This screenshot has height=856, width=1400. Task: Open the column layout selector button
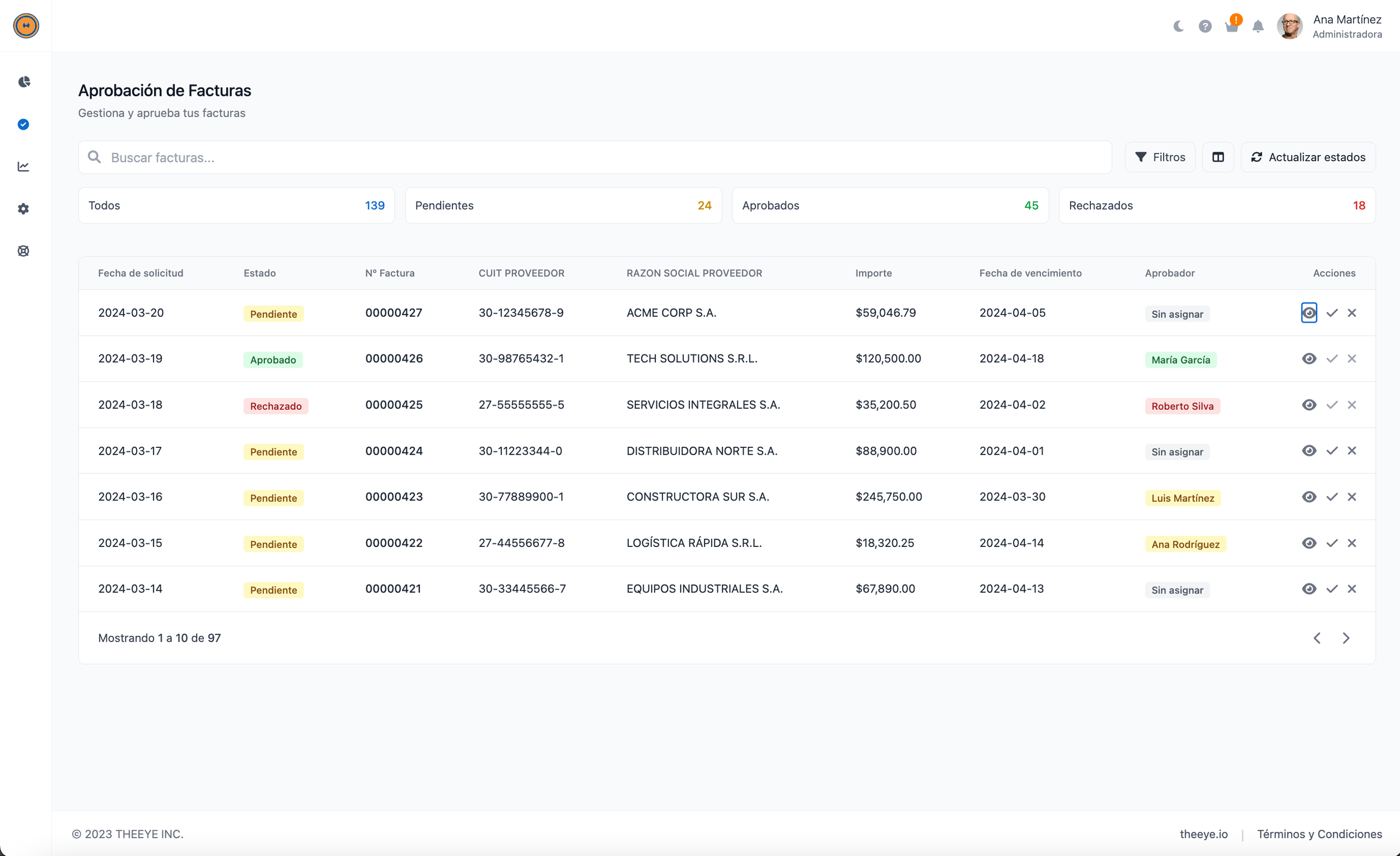point(1217,157)
